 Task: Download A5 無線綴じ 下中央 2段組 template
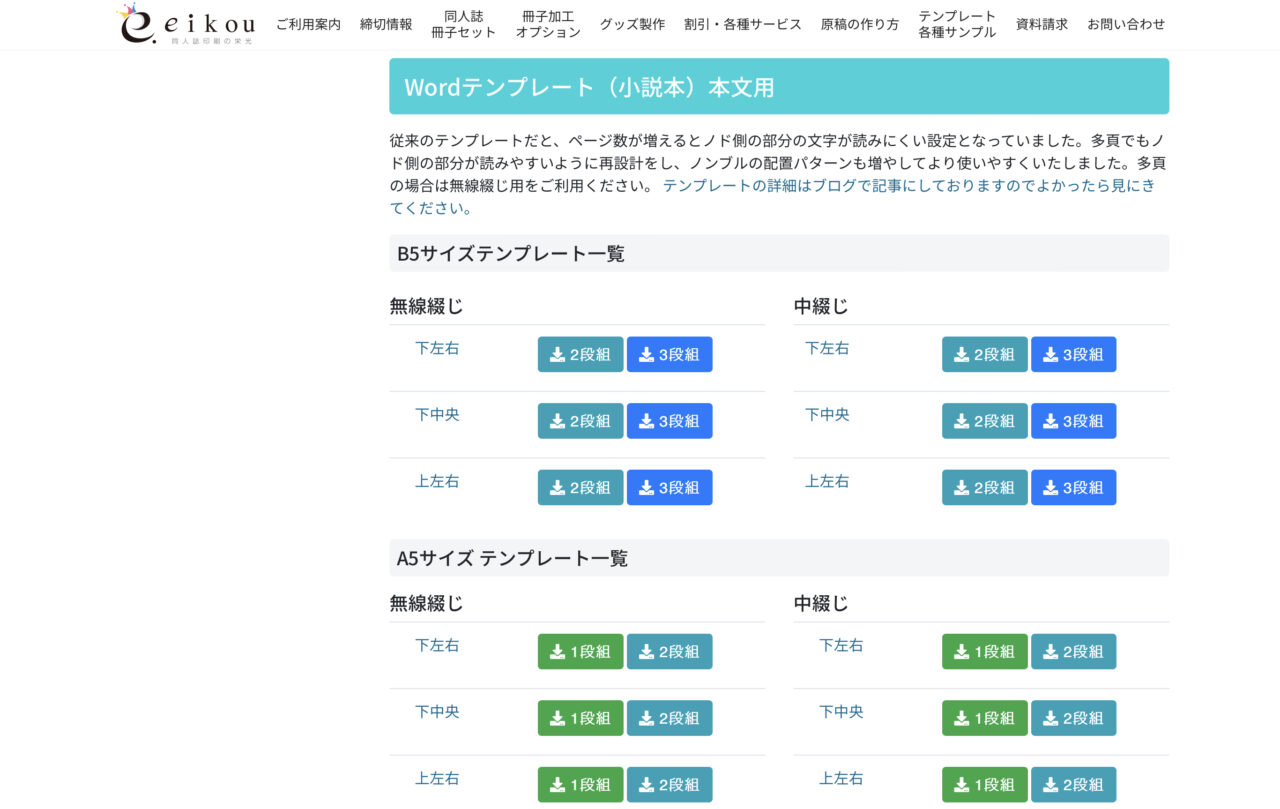click(669, 718)
